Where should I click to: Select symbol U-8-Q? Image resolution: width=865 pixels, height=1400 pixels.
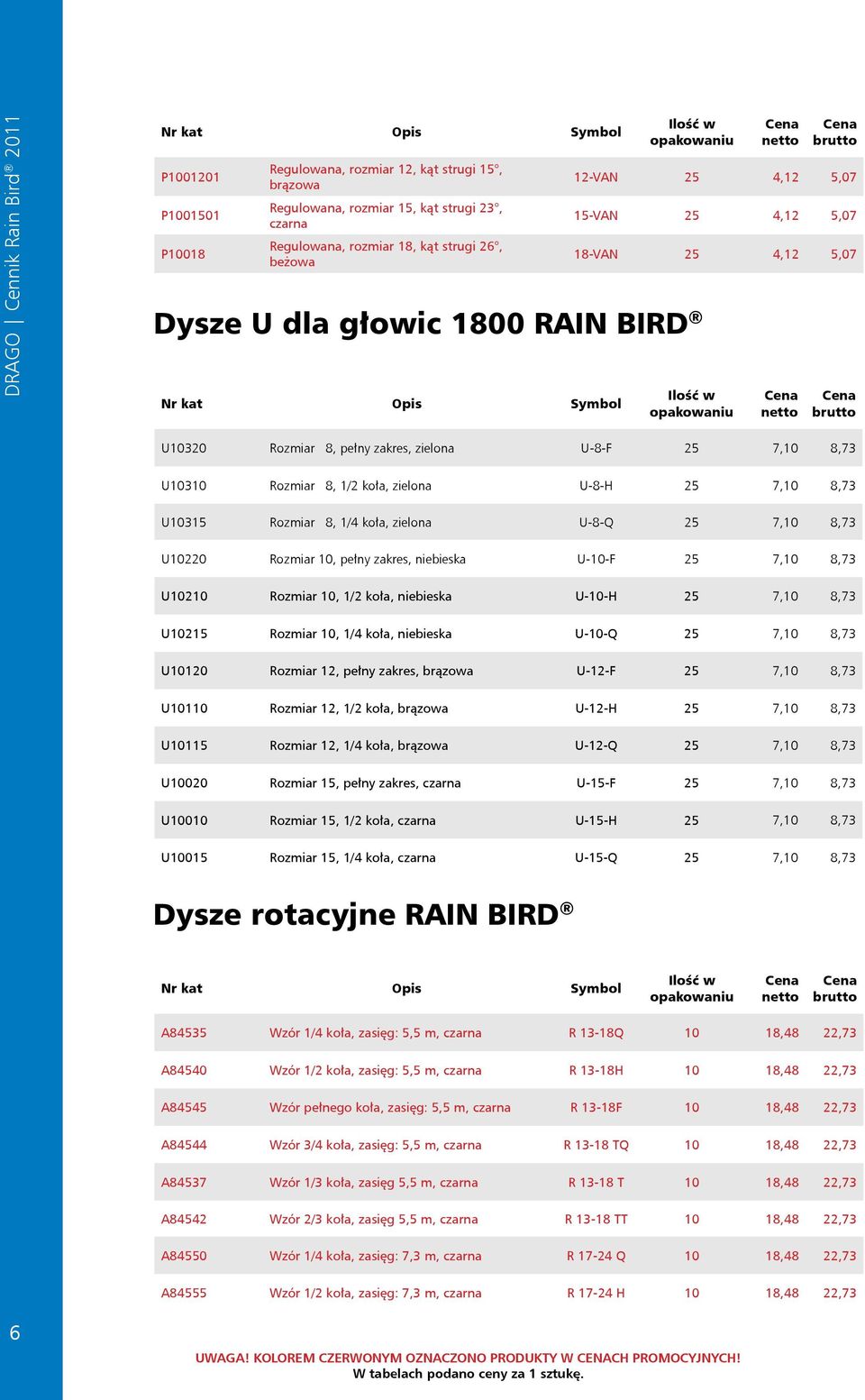[596, 523]
